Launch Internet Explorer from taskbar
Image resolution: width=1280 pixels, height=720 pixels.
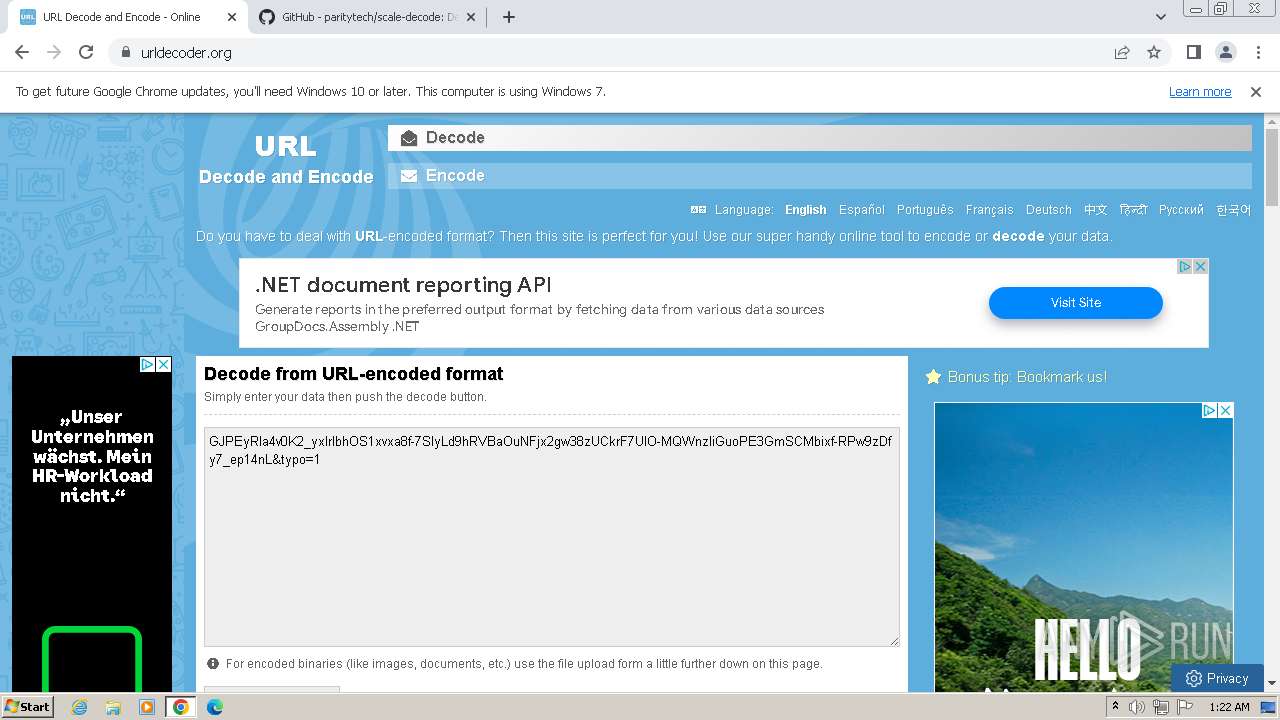(x=79, y=707)
